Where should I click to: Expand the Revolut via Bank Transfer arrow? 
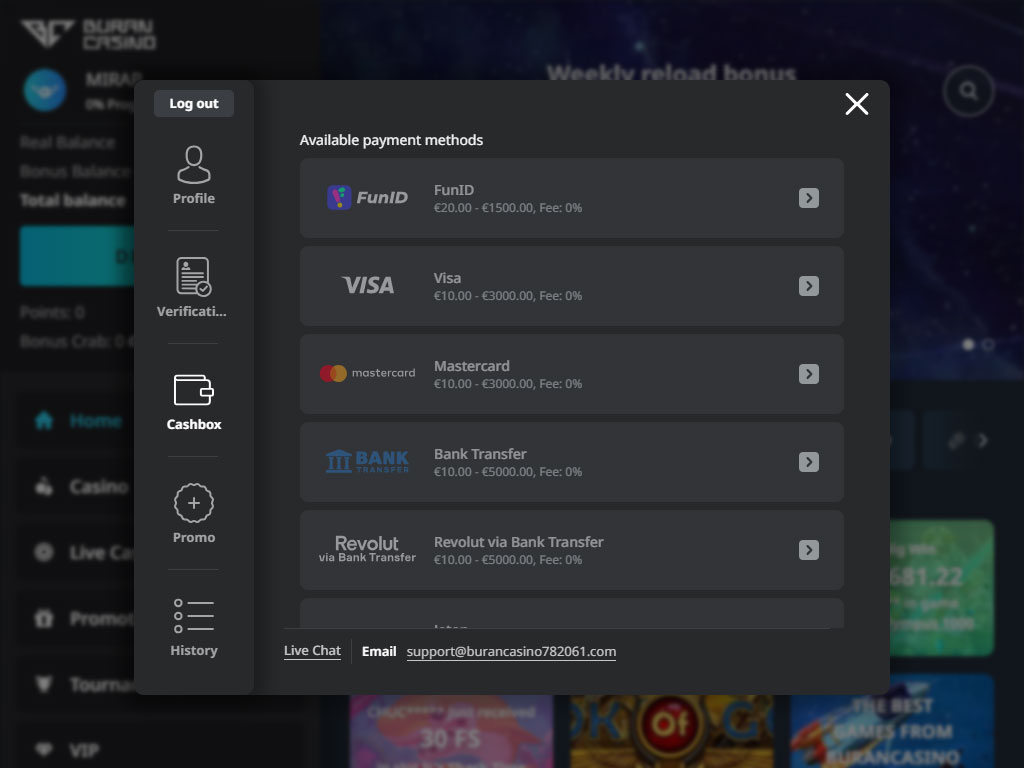tap(808, 550)
